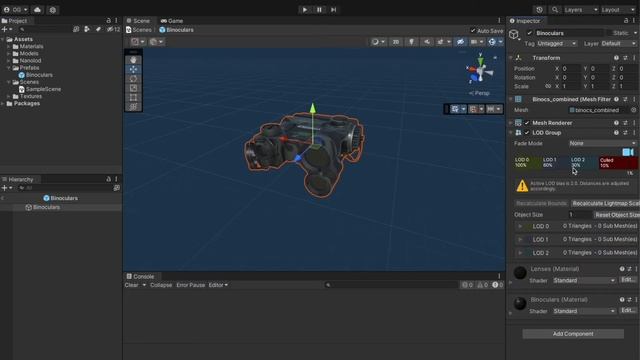640x360 pixels.
Task: Click Recalculate Lightmap Scale button
Action: tap(605, 203)
